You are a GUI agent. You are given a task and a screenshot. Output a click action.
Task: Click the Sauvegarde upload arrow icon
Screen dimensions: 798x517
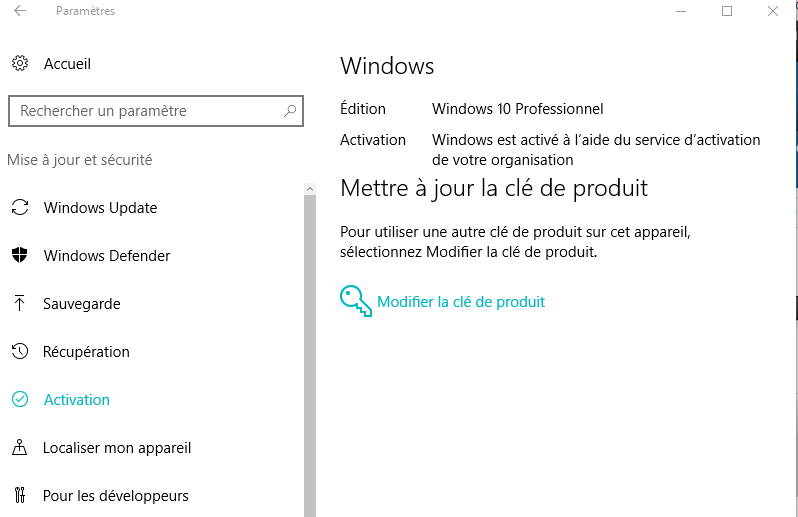click(19, 304)
